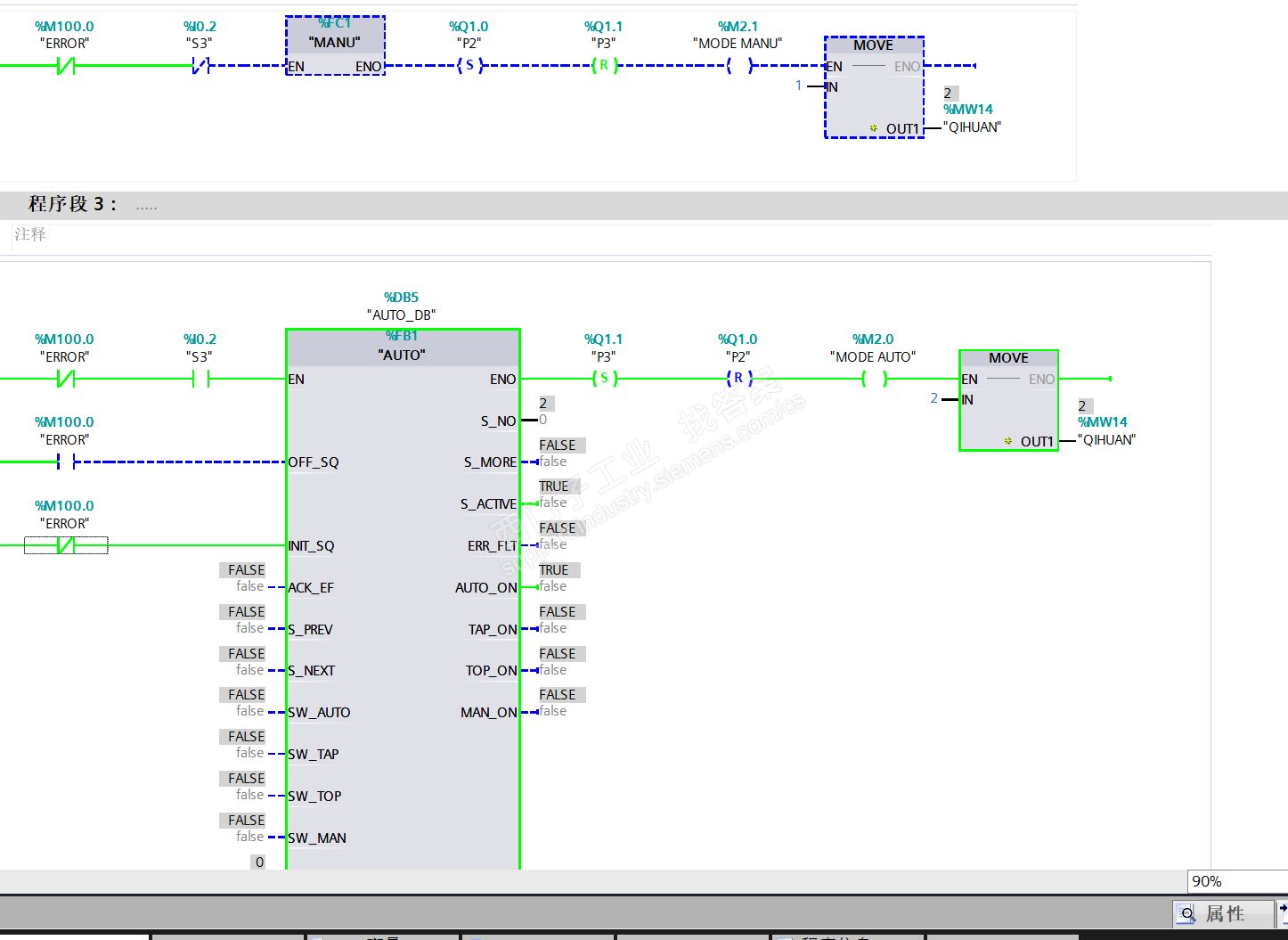Viewport: 1288px width, 940px height.
Task: Select the set coil P3 after AUTO ENO
Action: click(604, 379)
